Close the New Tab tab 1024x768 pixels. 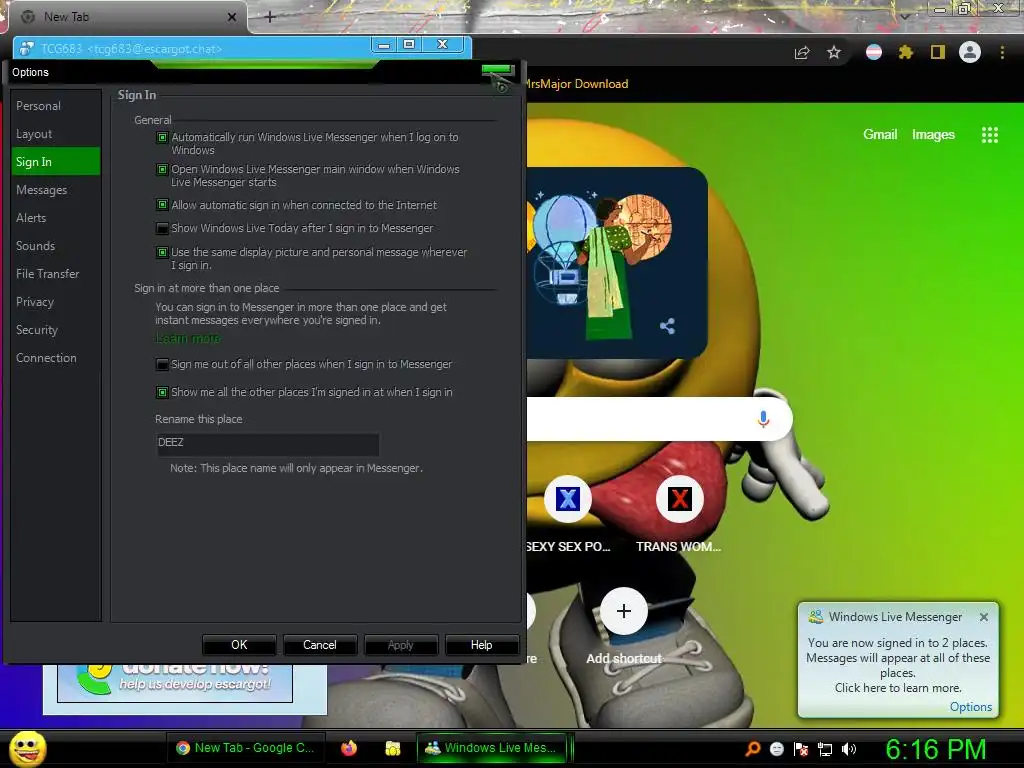point(232,17)
